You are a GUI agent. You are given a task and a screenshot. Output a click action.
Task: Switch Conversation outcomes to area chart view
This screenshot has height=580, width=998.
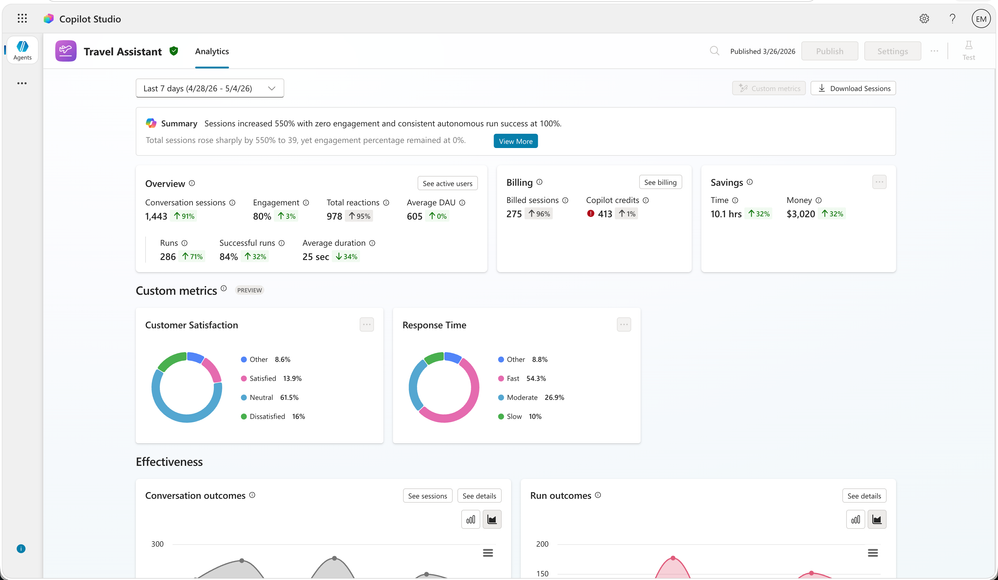click(492, 520)
